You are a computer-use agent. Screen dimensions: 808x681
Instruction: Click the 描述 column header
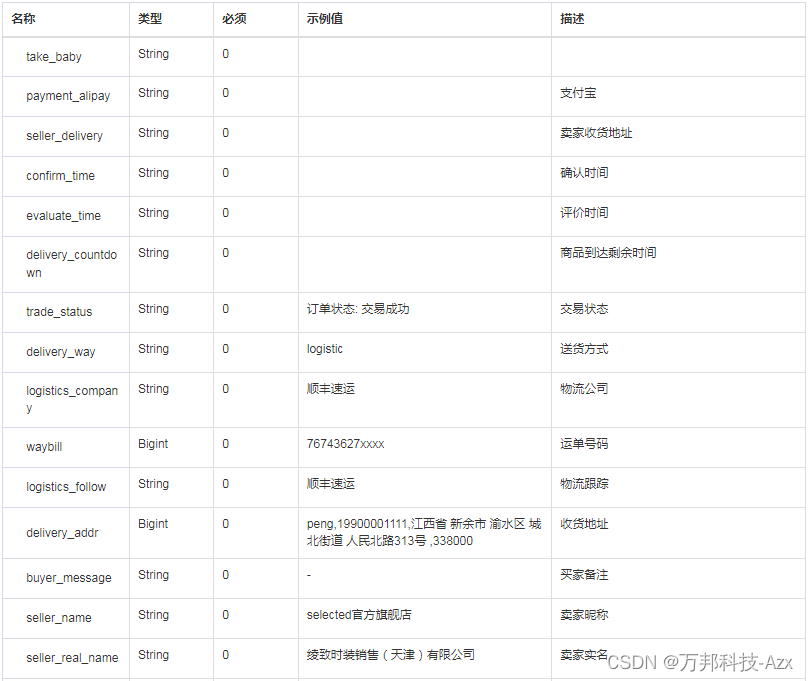[572, 19]
